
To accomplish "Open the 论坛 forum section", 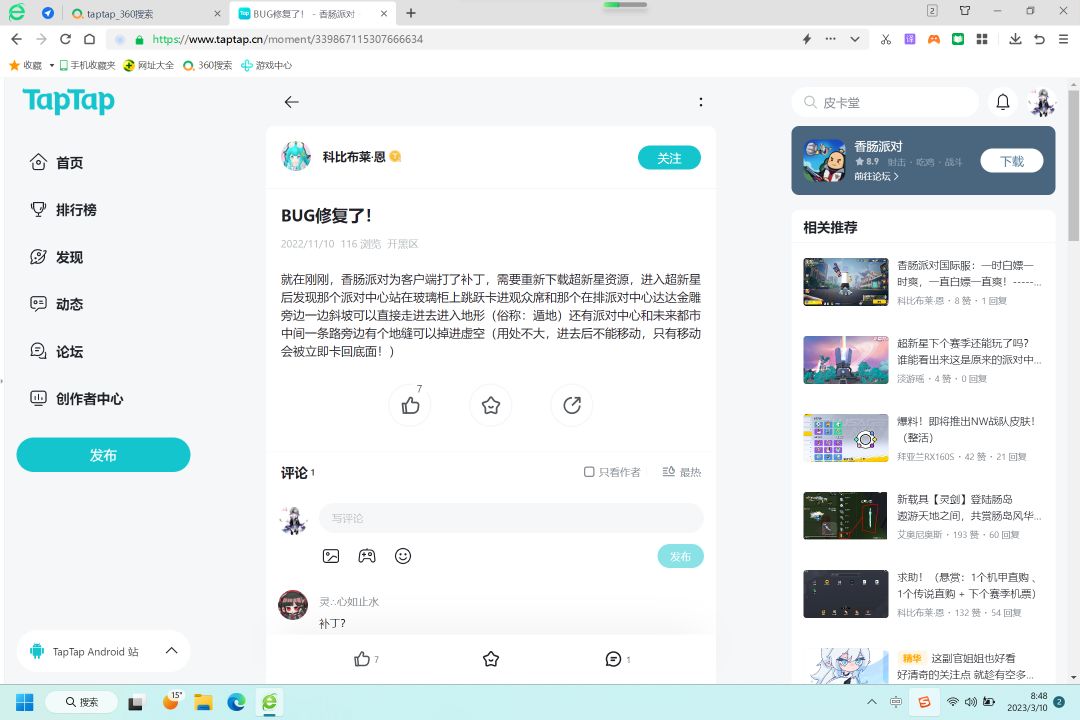I will coord(56,351).
